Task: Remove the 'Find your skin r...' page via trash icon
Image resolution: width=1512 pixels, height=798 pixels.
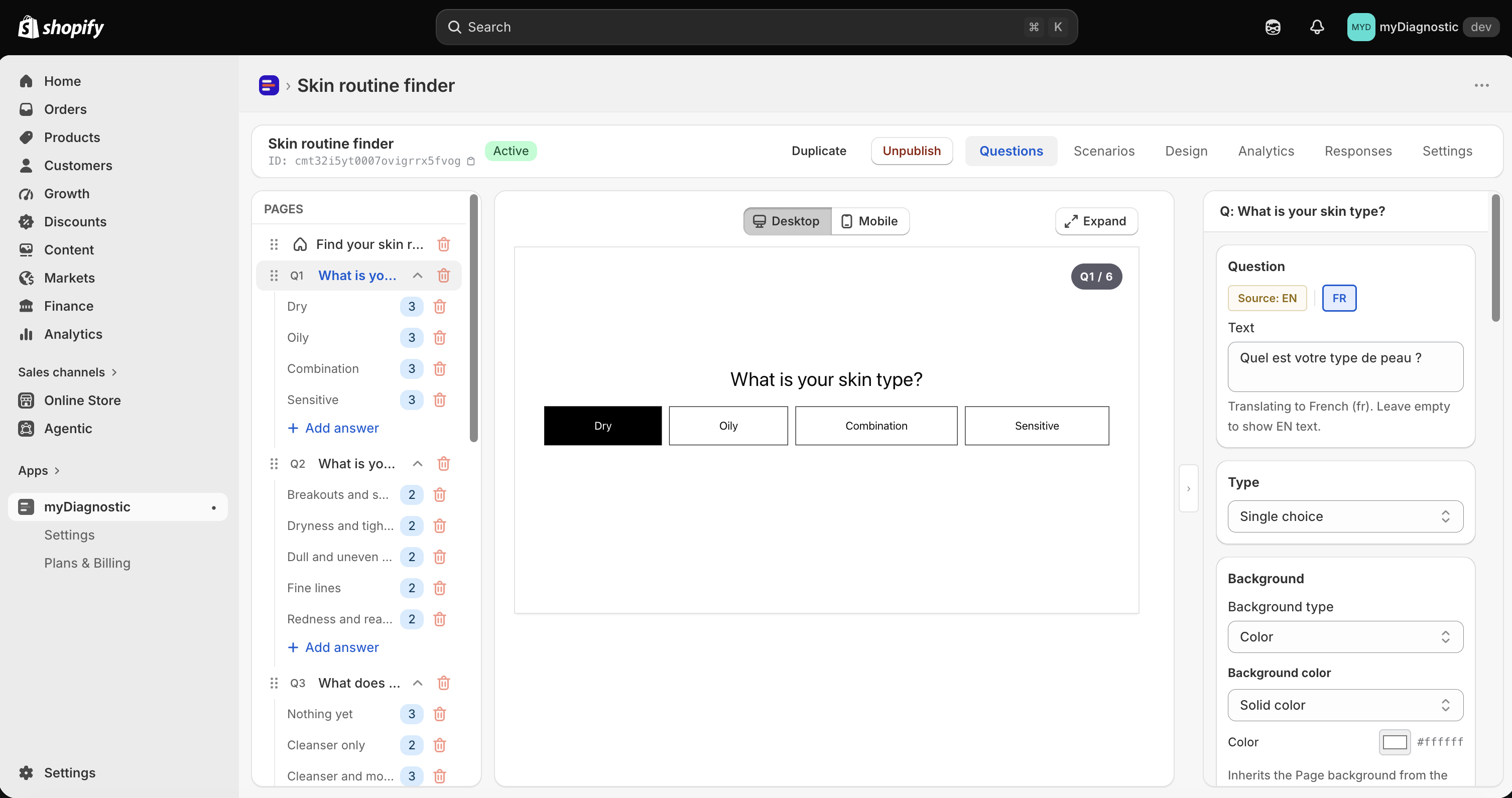Action: click(x=444, y=244)
